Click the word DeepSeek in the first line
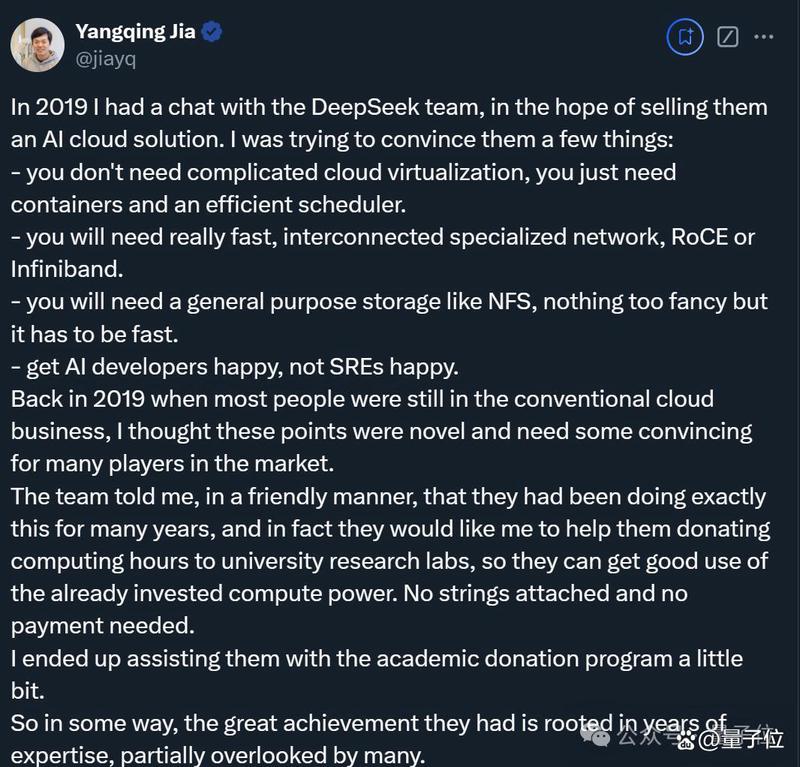 pos(365,108)
